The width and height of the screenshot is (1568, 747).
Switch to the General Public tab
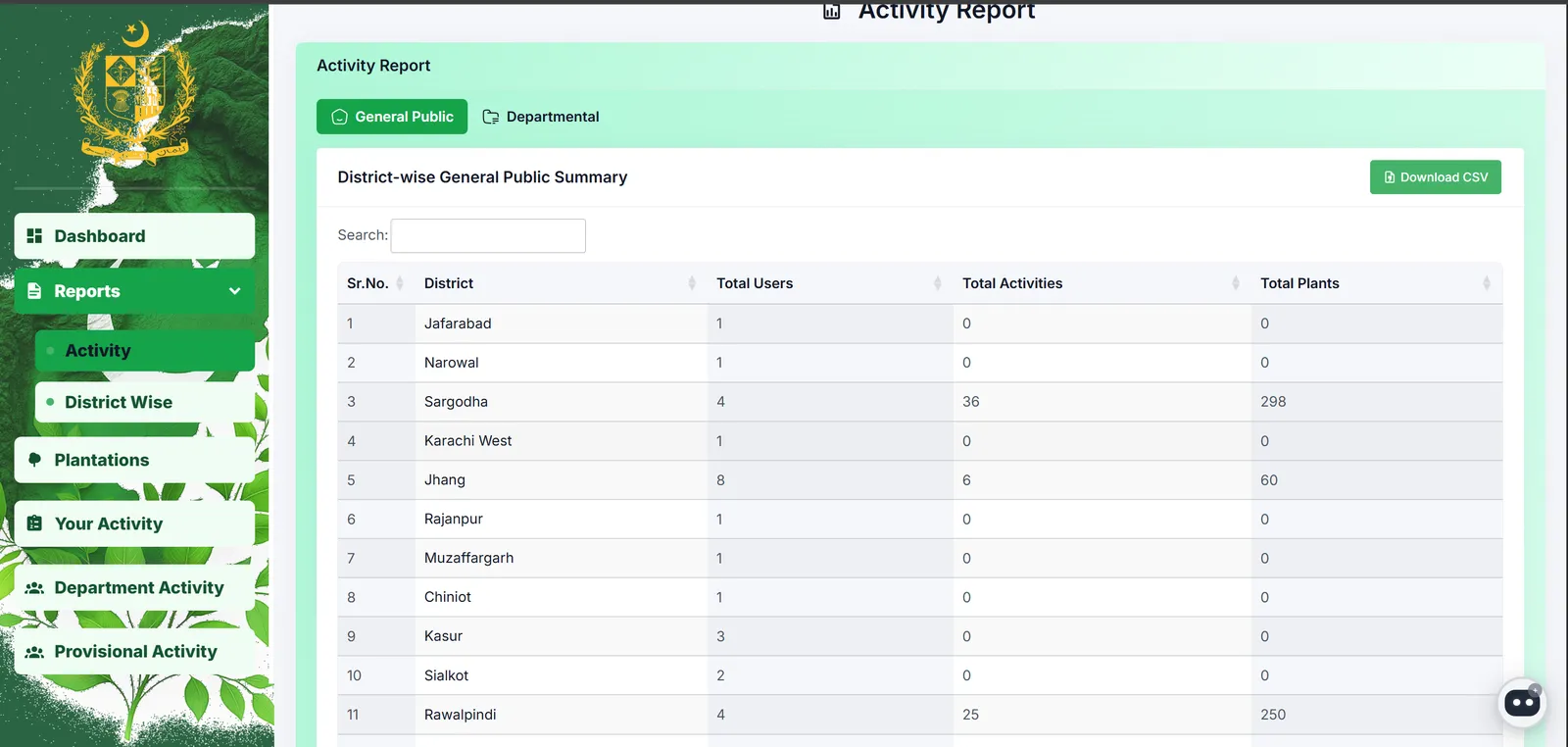(392, 117)
